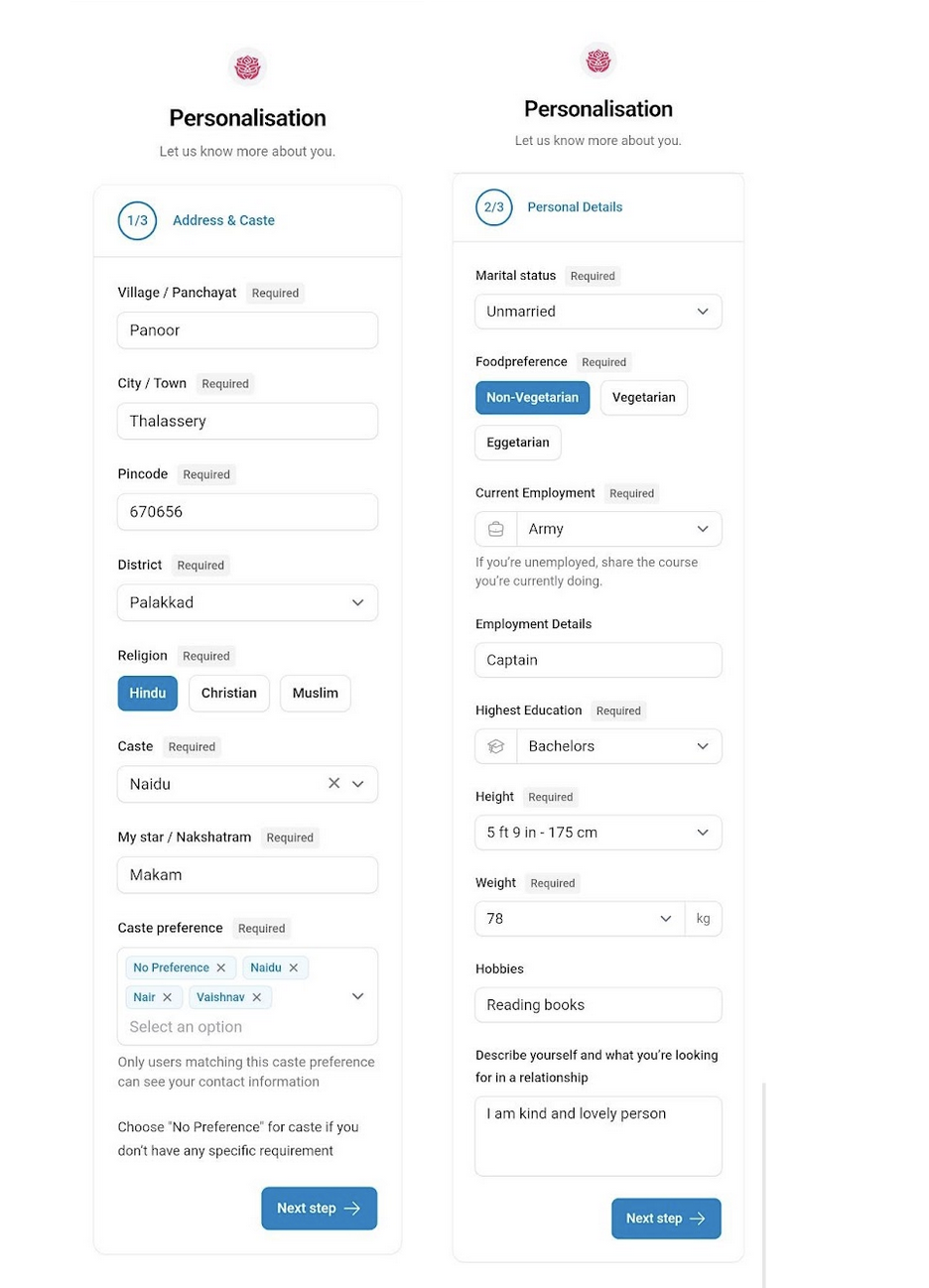Clear the selected Caste Naidu value

tap(334, 784)
